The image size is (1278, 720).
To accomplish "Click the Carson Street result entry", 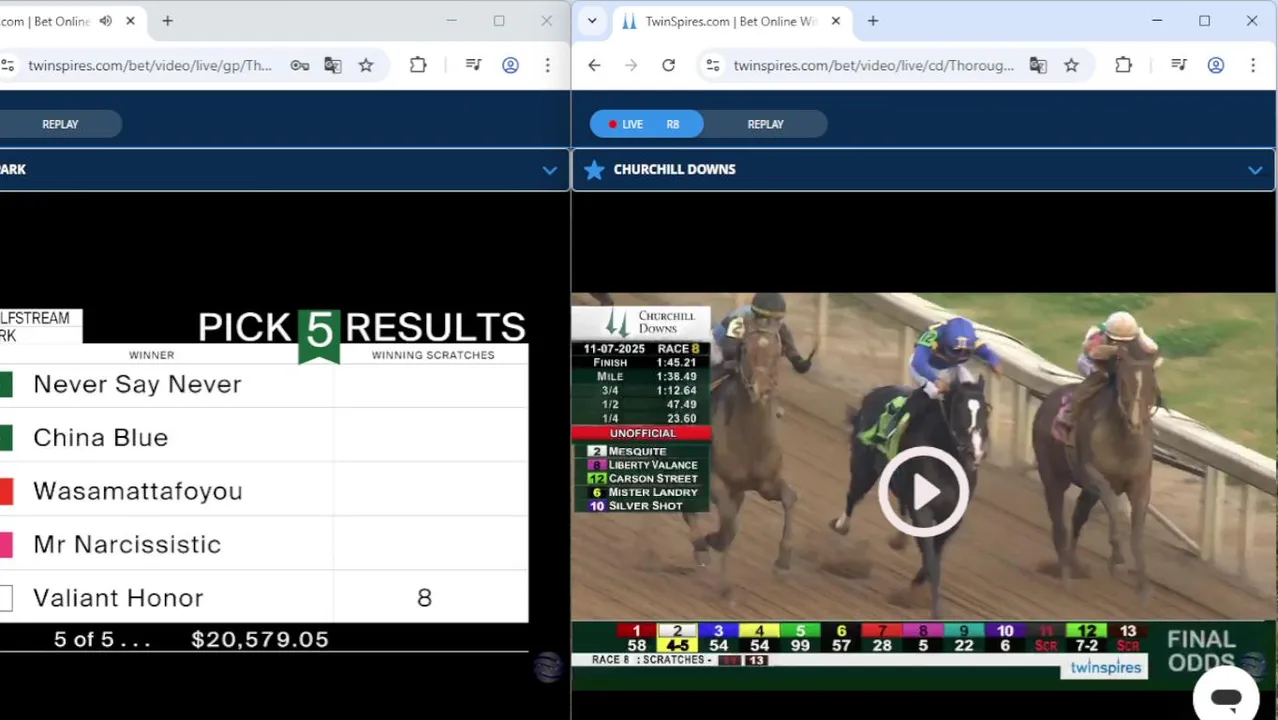I will tap(641, 479).
